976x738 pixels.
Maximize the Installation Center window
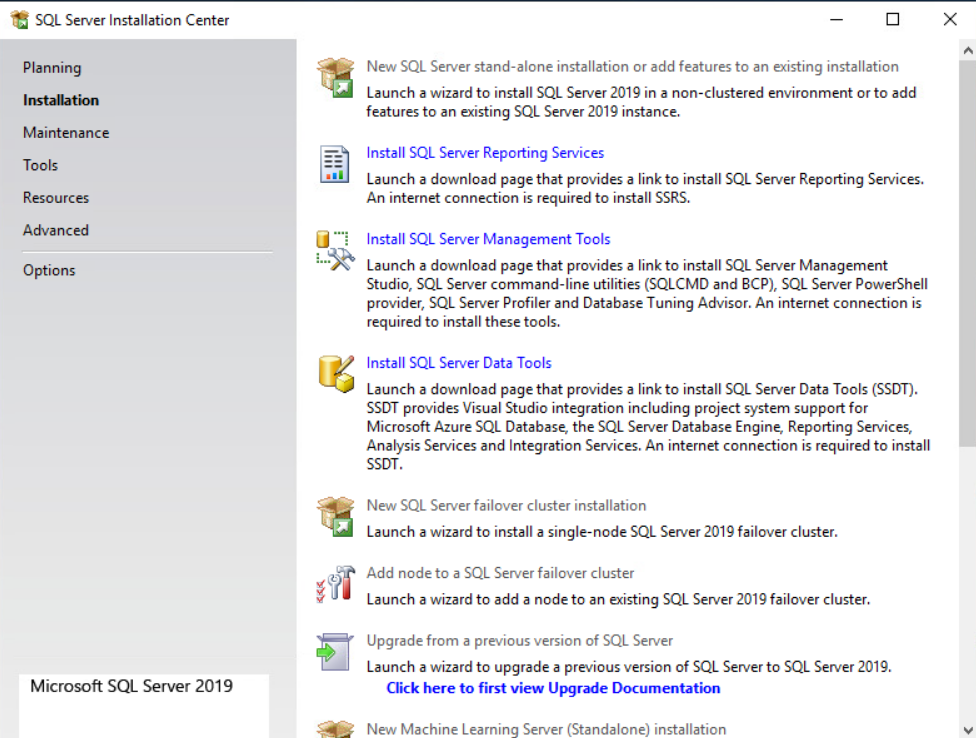click(x=893, y=20)
